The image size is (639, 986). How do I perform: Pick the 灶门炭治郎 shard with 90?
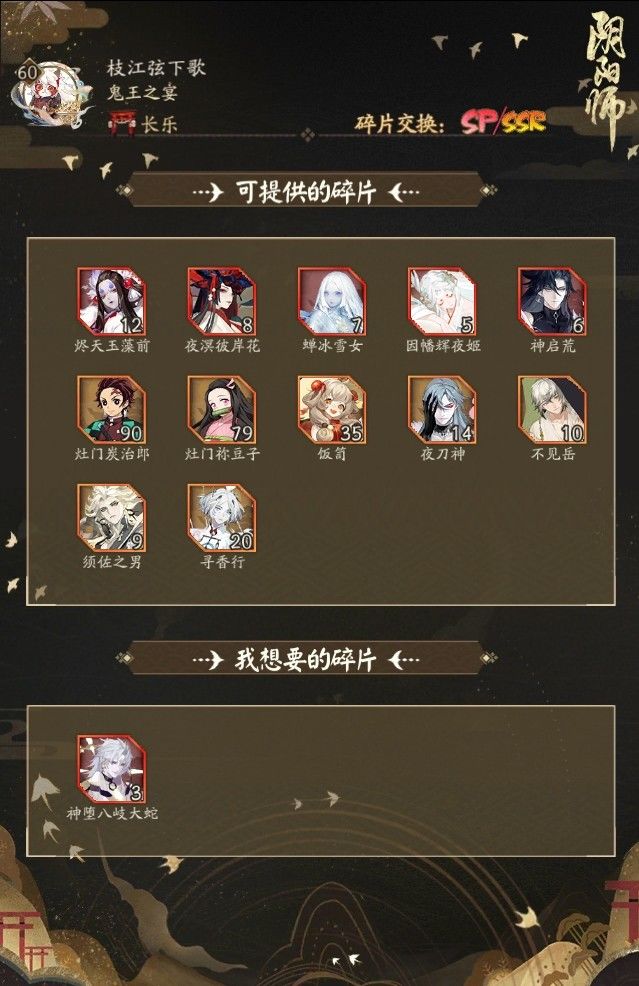[x=112, y=410]
